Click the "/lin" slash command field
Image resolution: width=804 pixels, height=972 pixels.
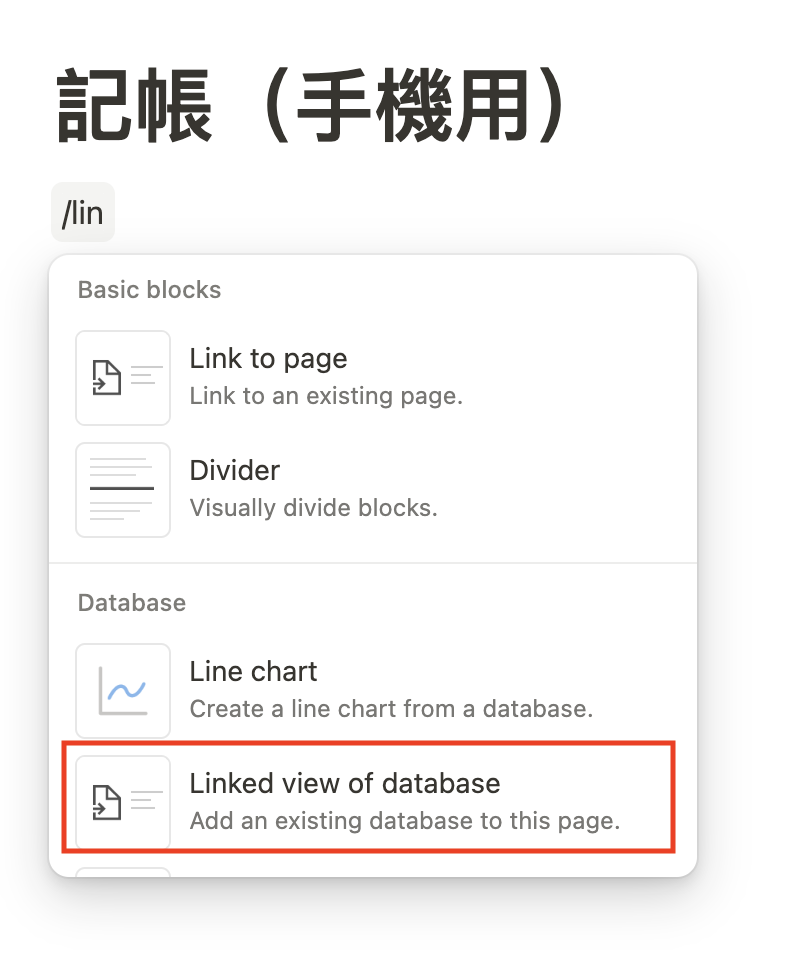pyautogui.click(x=83, y=212)
